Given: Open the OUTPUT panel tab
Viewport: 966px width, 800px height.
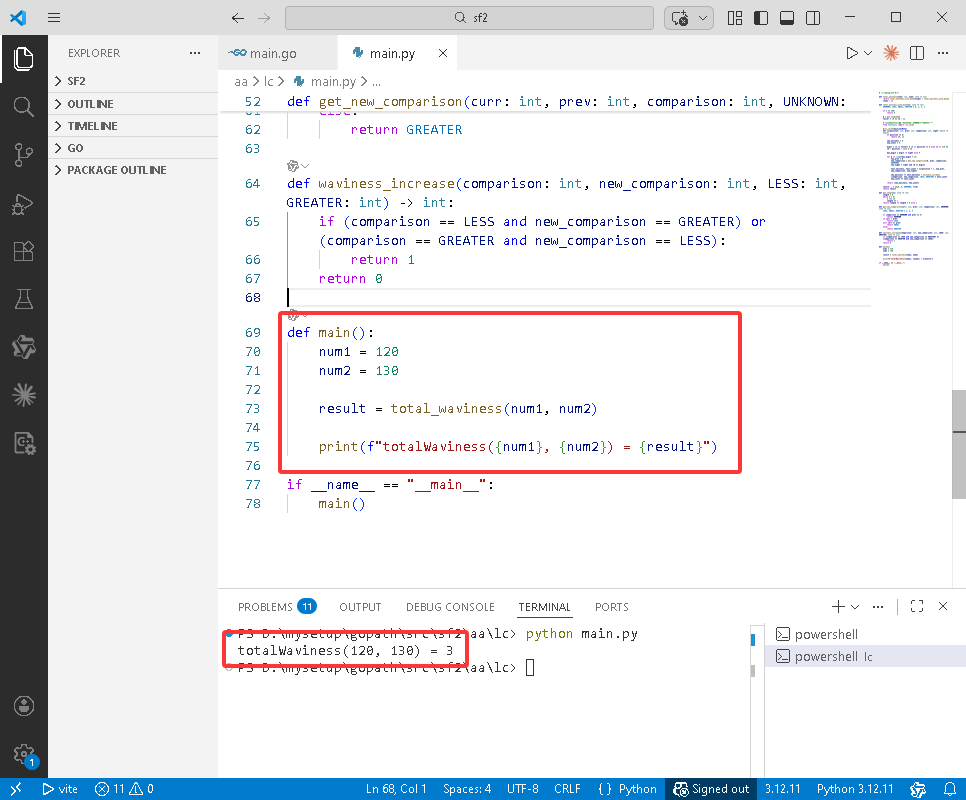Looking at the screenshot, I should pyautogui.click(x=360, y=607).
